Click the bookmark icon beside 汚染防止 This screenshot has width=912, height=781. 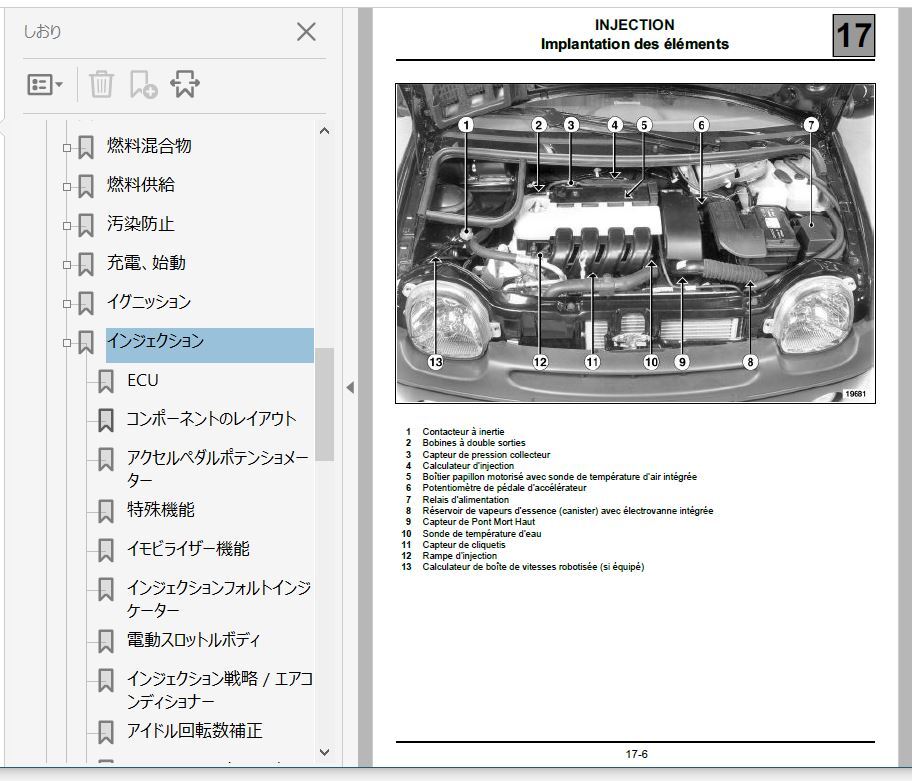[x=86, y=226]
